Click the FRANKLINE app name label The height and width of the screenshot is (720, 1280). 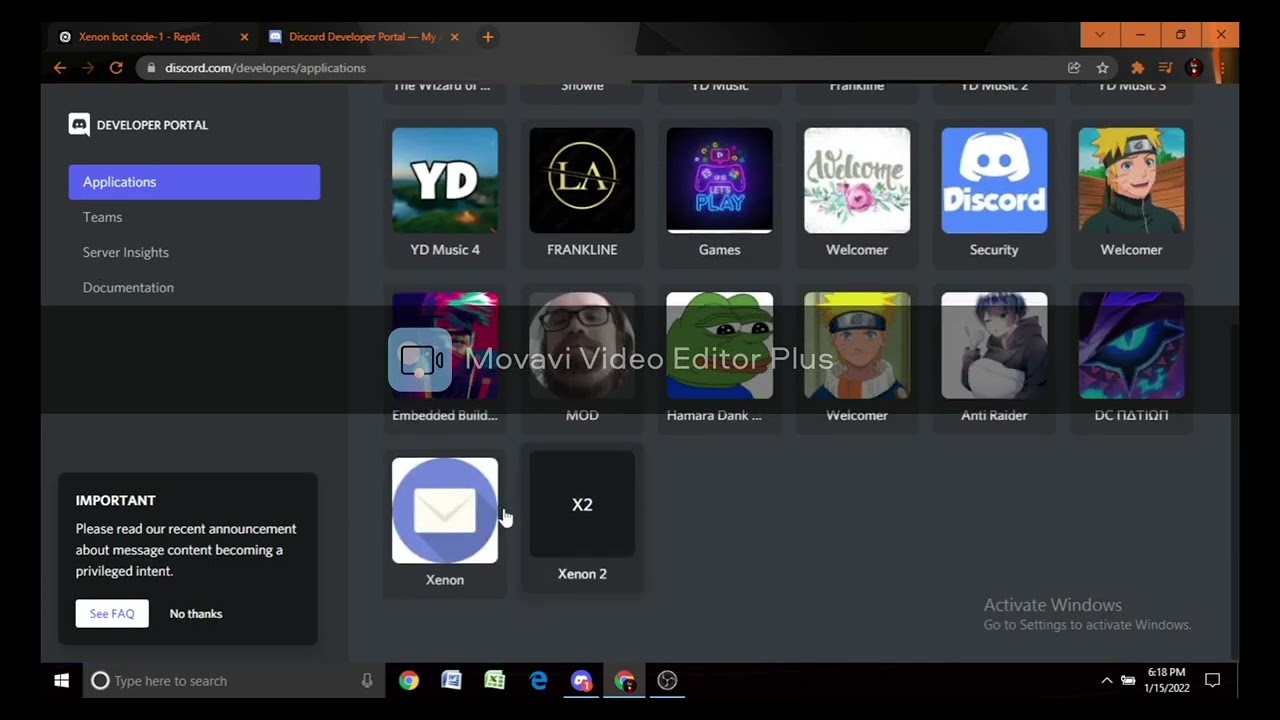[582, 250]
